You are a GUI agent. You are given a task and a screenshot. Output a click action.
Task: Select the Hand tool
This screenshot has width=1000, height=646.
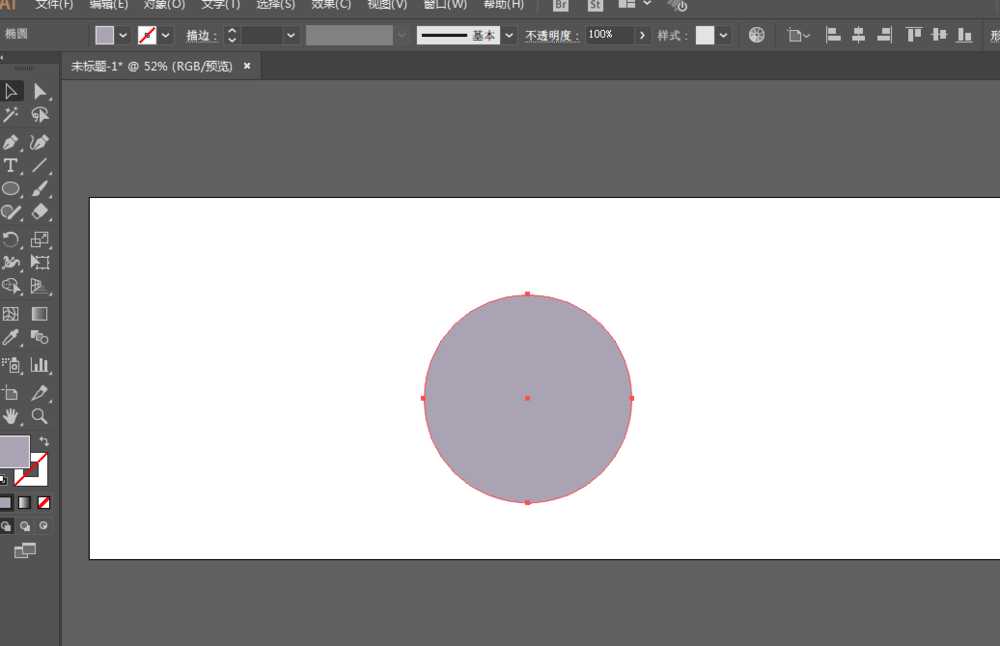coord(11,416)
